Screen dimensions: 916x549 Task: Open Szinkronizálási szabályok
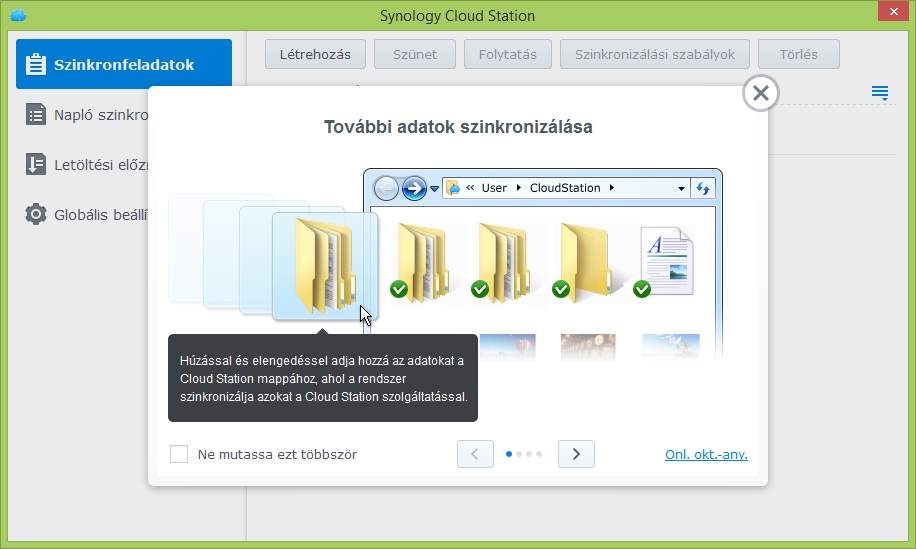coord(655,54)
